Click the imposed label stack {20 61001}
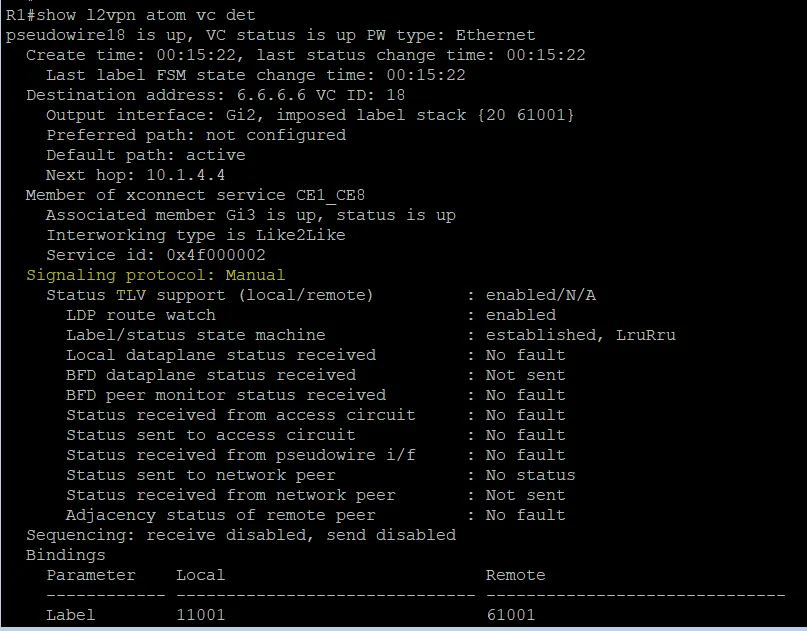Screen dimensions: 807x631 (x=525, y=115)
